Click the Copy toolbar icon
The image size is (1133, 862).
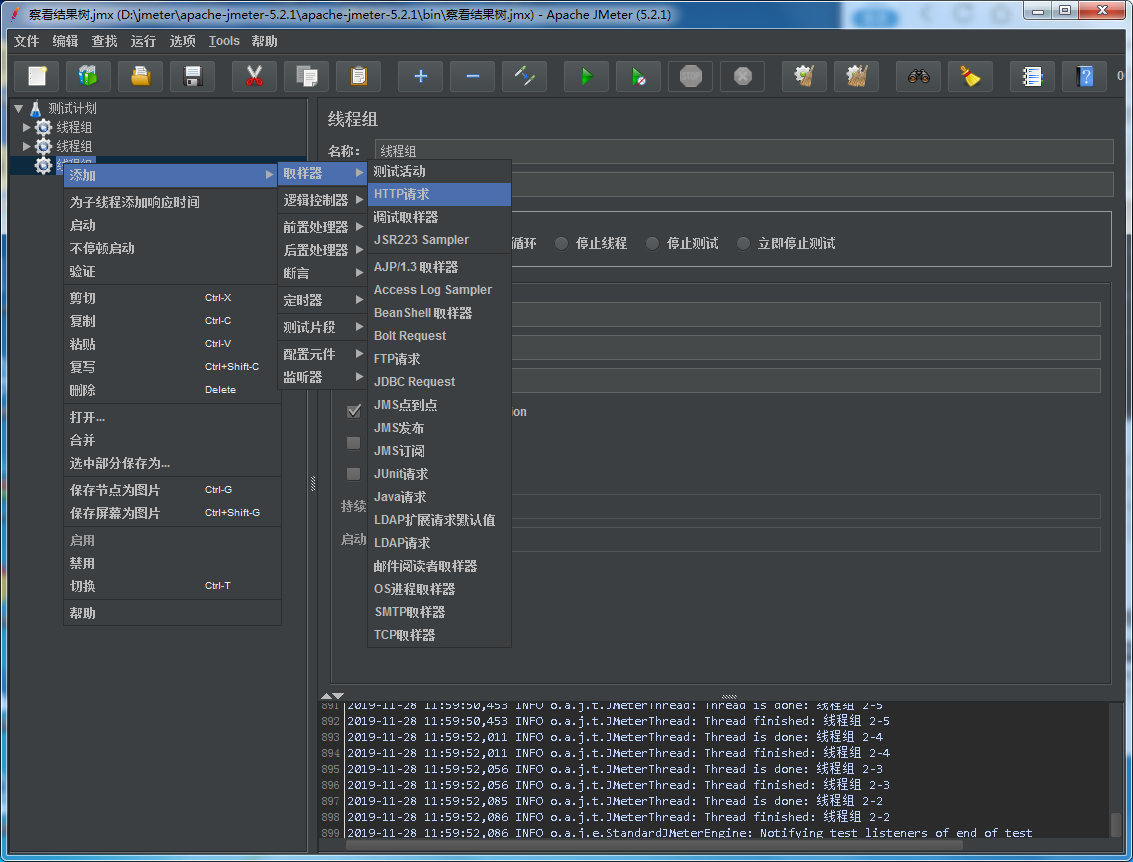[306, 76]
